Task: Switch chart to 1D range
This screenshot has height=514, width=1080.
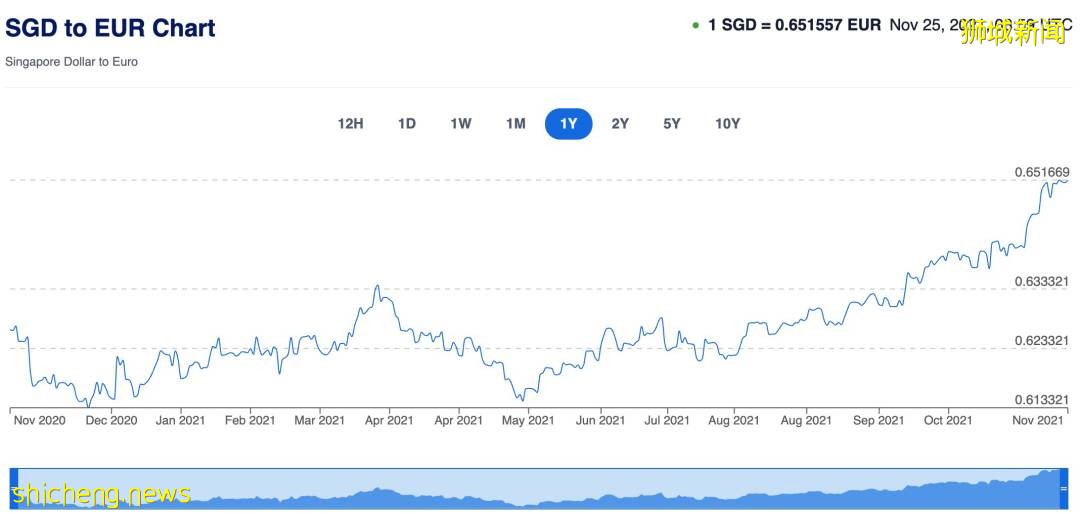Action: (x=406, y=124)
